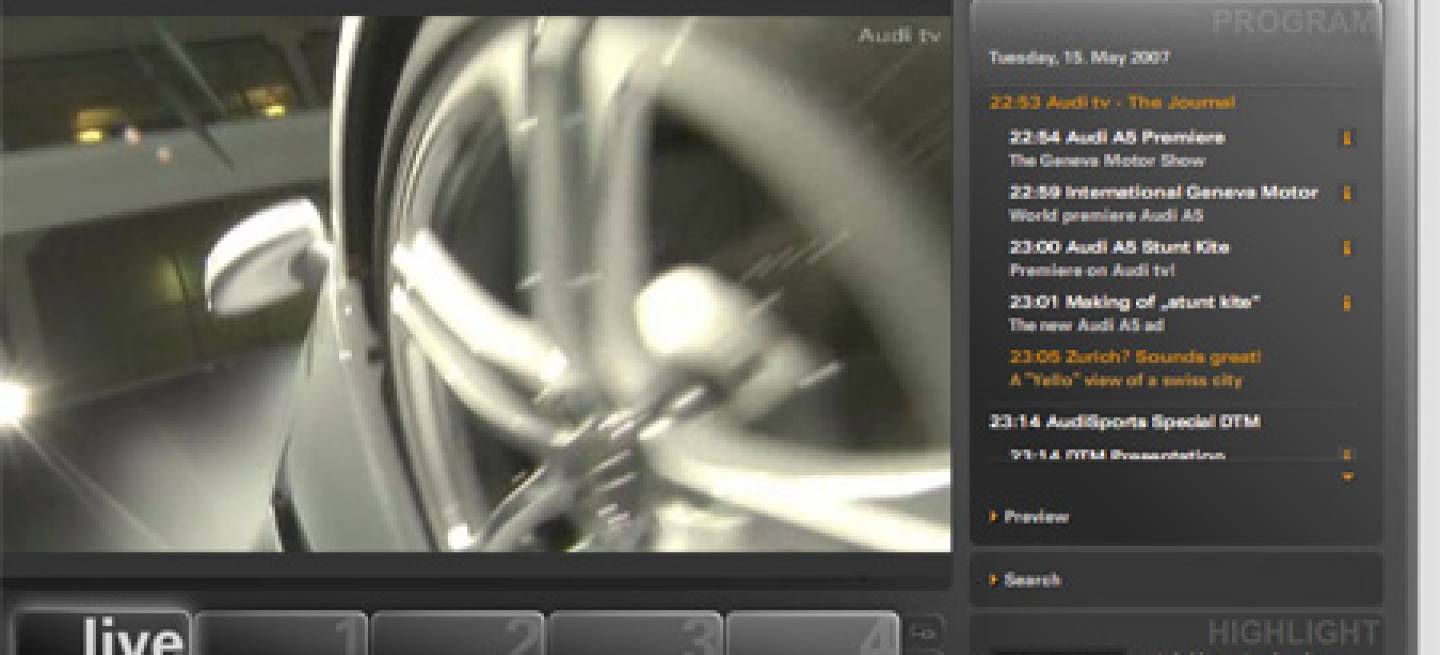
Task: Click the video player image
Action: point(476,283)
